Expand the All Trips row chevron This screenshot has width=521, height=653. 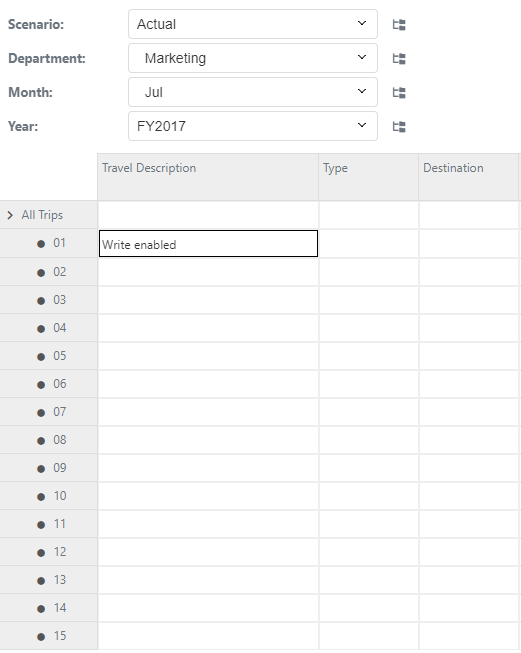click(10, 215)
